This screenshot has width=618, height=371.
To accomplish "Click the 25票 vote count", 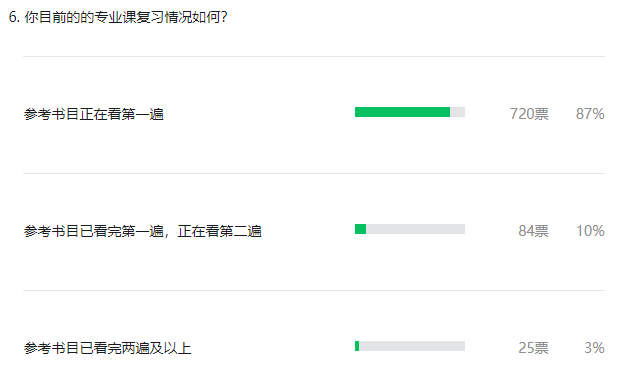I will 534,348.
